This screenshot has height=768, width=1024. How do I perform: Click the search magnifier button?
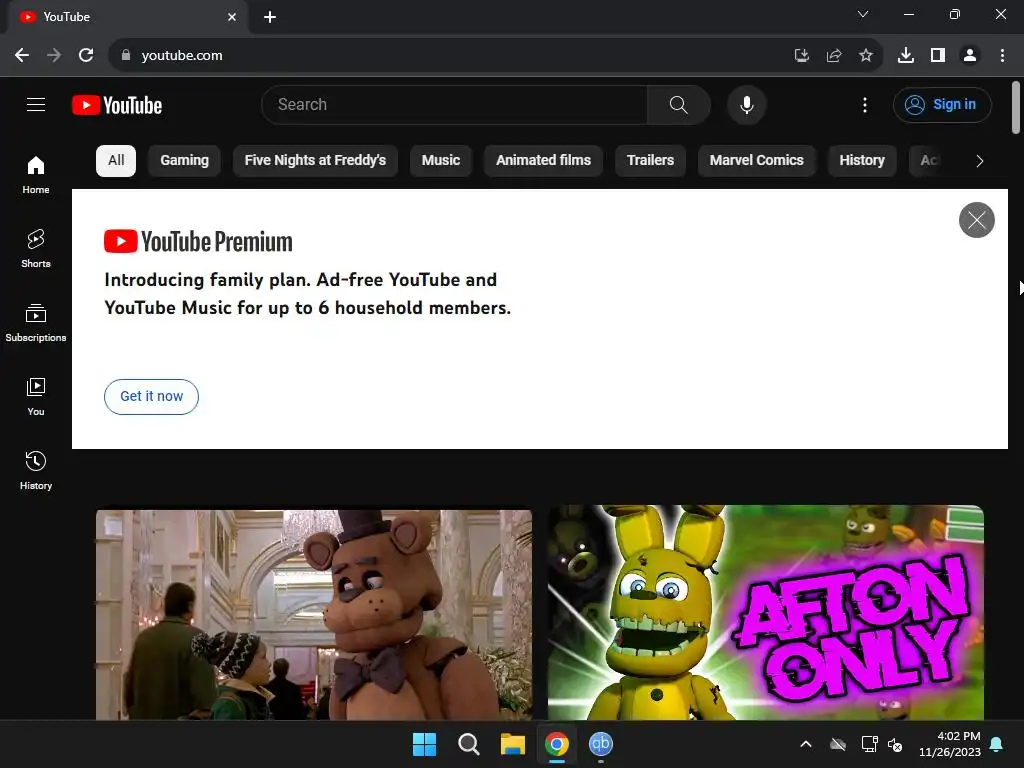679,104
